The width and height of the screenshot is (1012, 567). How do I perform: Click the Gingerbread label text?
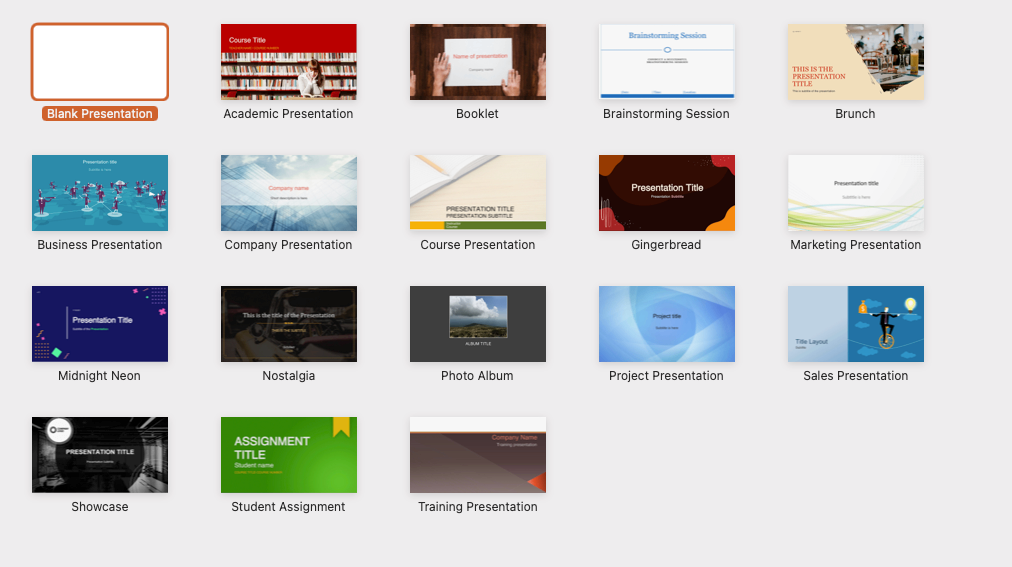coord(666,245)
